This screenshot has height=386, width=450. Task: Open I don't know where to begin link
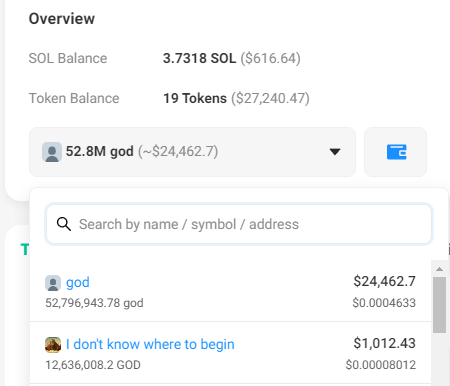150,344
